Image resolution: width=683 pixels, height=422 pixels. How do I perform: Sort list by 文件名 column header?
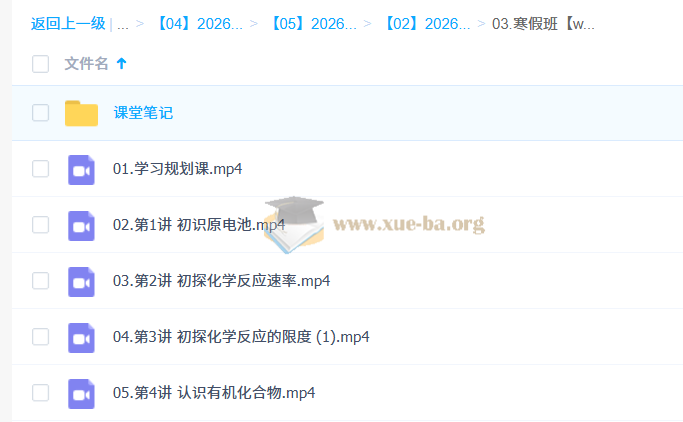tap(86, 64)
